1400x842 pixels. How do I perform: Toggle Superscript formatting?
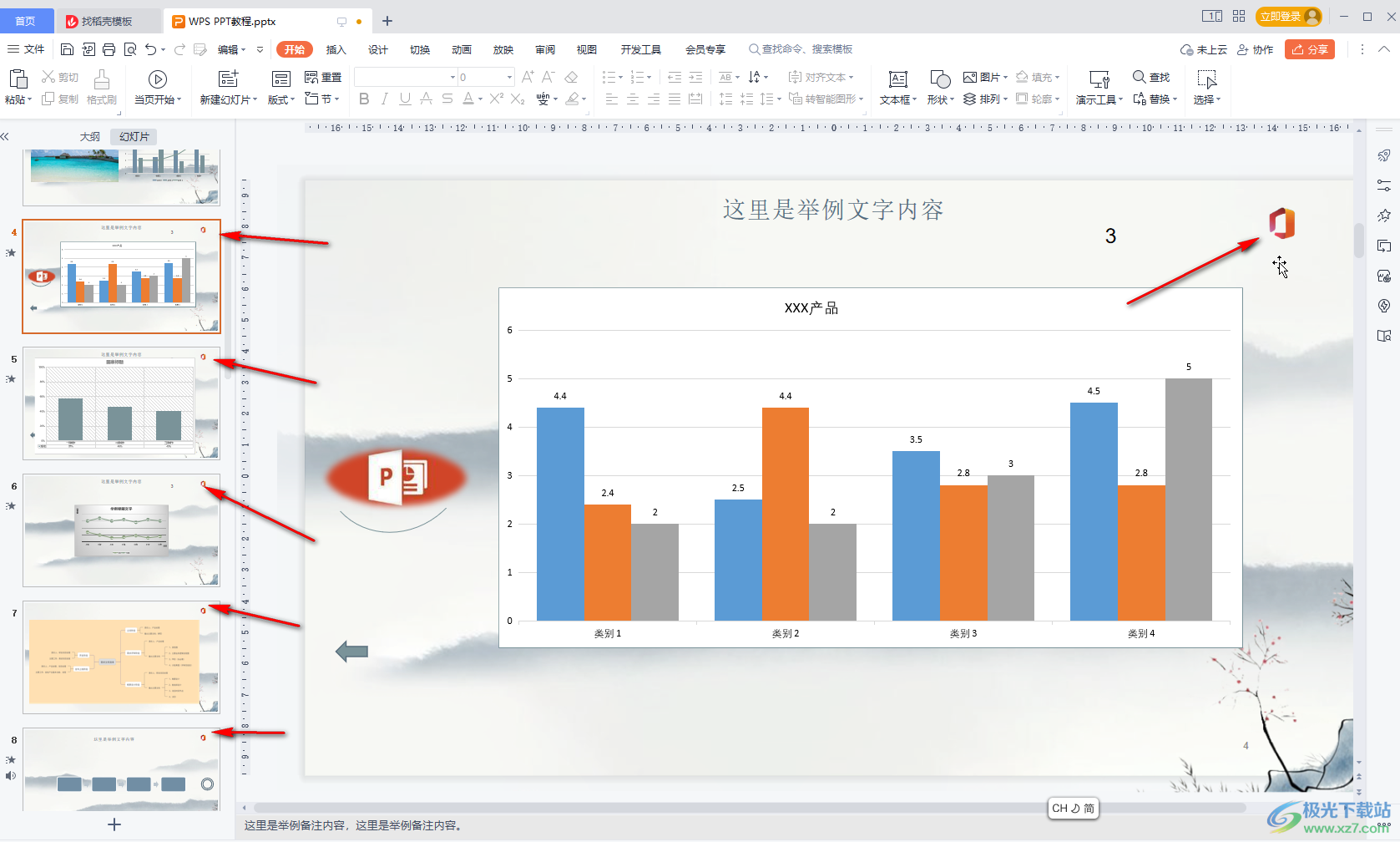496,99
